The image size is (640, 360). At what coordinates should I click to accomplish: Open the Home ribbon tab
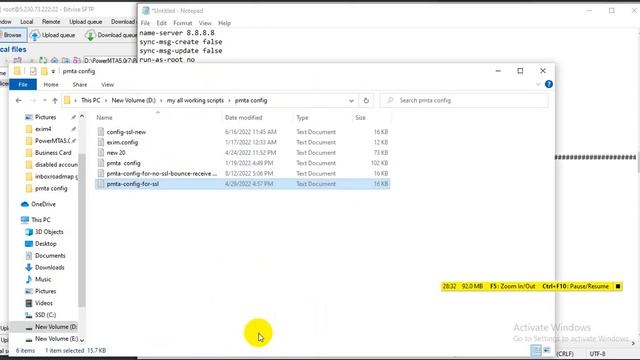coord(51,84)
